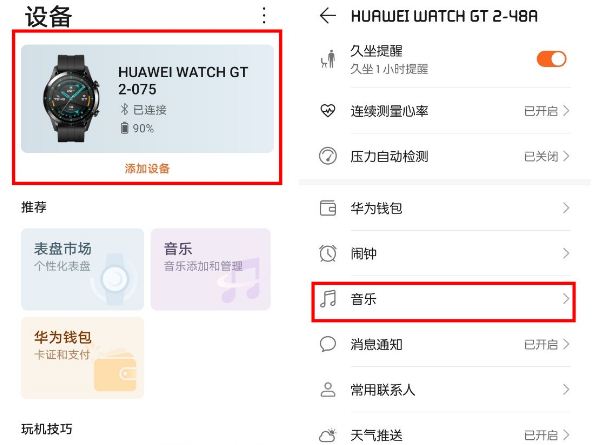The image size is (594, 445).
Task: Open the 常用联系人 list entry
Action: (444, 389)
